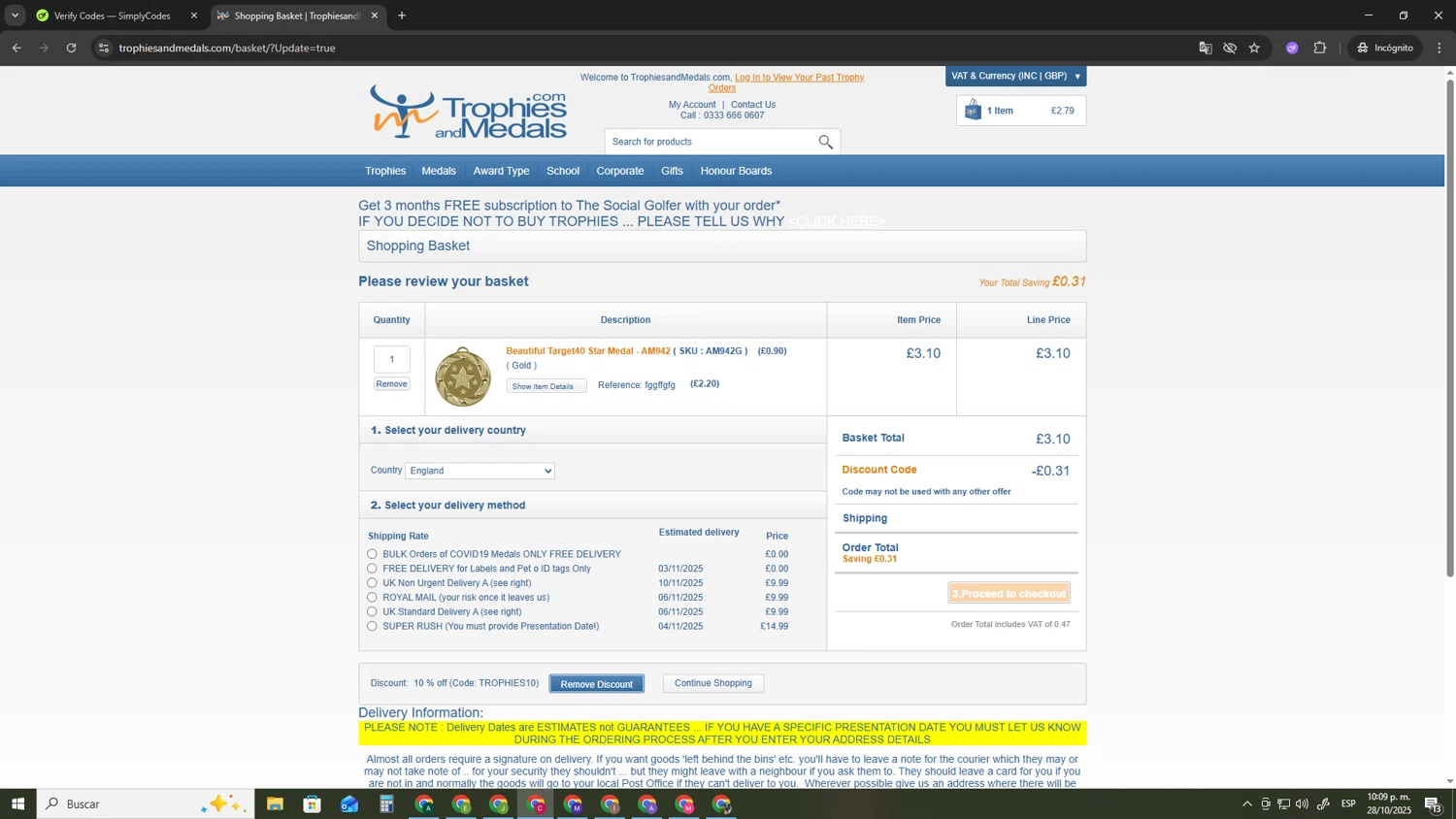Open Outlook from the taskbar
Image resolution: width=1456 pixels, height=819 pixels.
(x=349, y=803)
